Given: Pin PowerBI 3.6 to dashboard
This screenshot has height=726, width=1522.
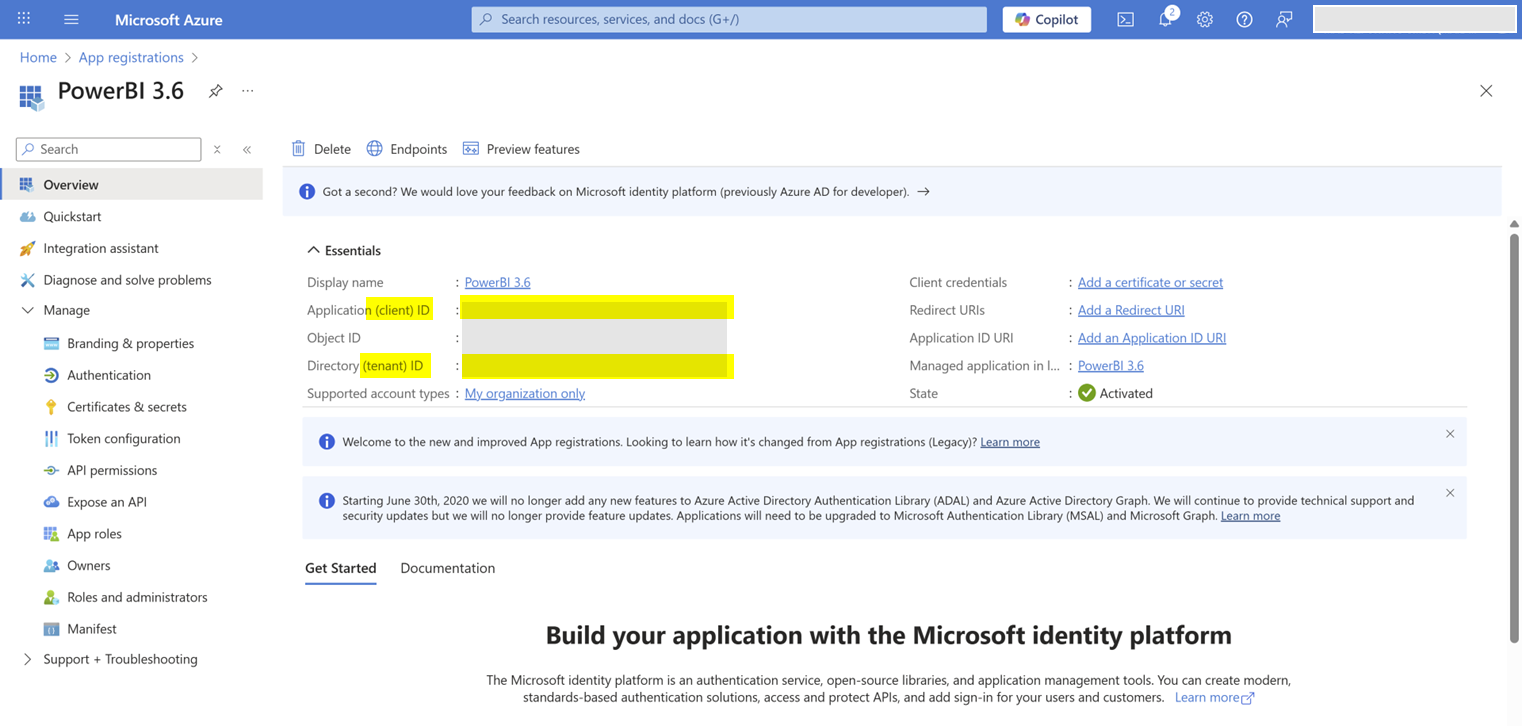Looking at the screenshot, I should [x=215, y=91].
